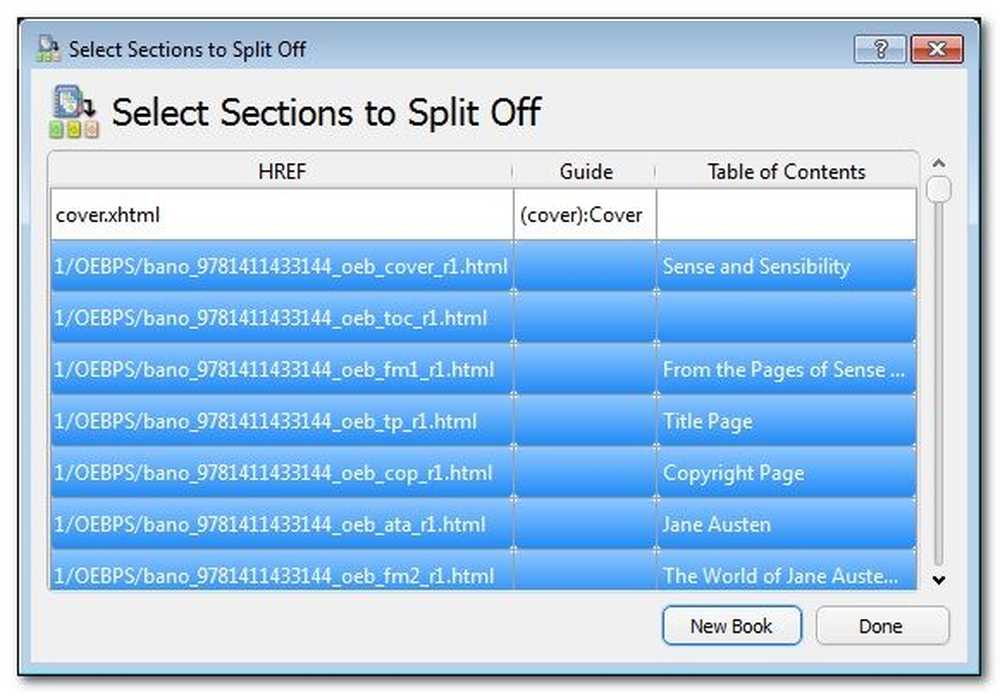Select the oeb_toc_r1.html row
The height and width of the screenshot is (695, 1000).
[x=483, y=318]
